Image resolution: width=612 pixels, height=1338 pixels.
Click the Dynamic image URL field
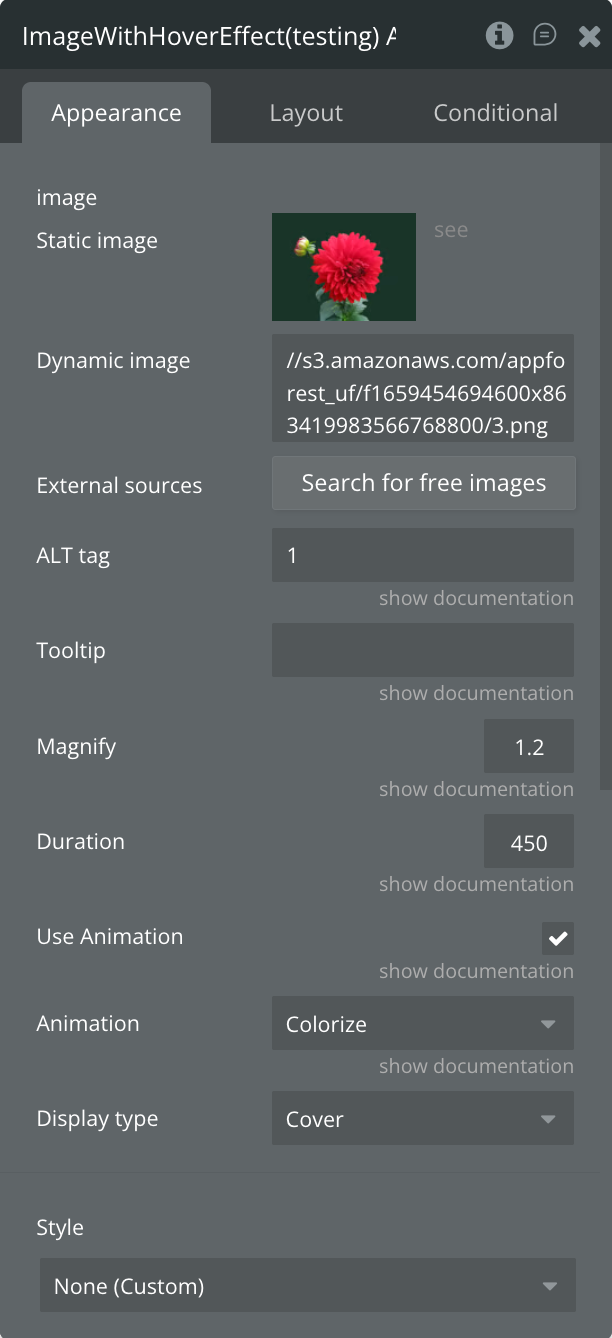coord(423,388)
